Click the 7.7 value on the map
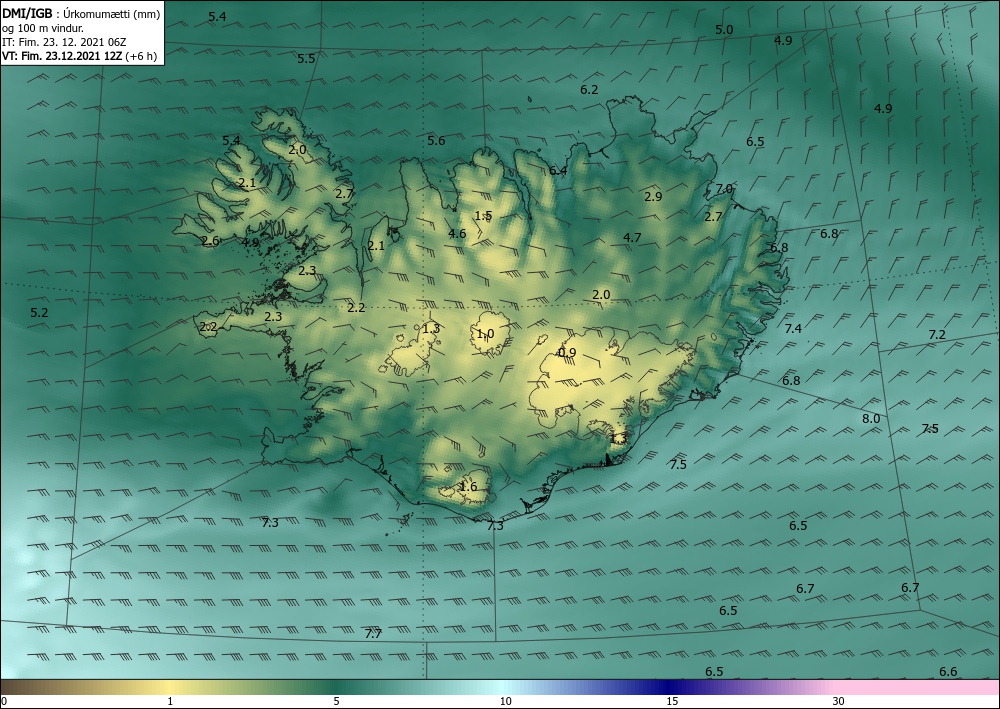Image resolution: width=1000 pixels, height=709 pixels. click(373, 634)
